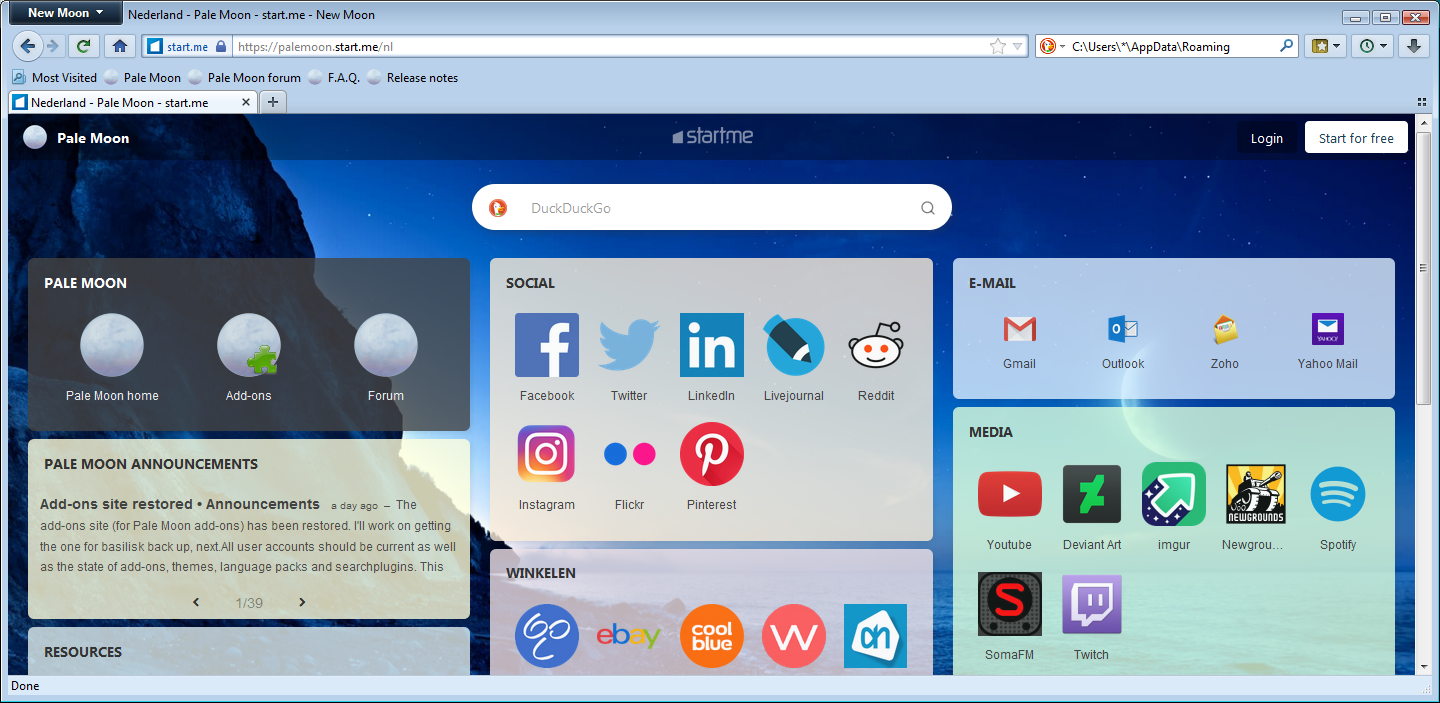Open the Newgrounds tile

(x=1256, y=494)
